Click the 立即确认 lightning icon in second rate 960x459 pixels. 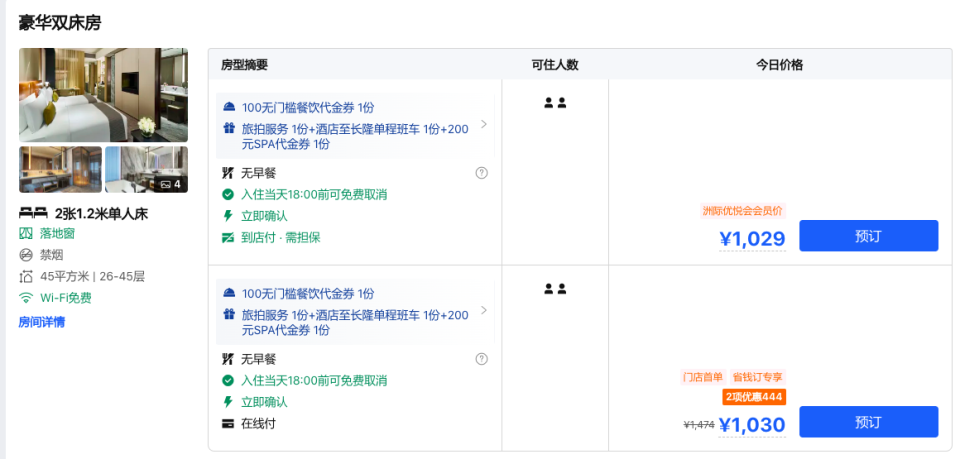[x=228, y=402]
